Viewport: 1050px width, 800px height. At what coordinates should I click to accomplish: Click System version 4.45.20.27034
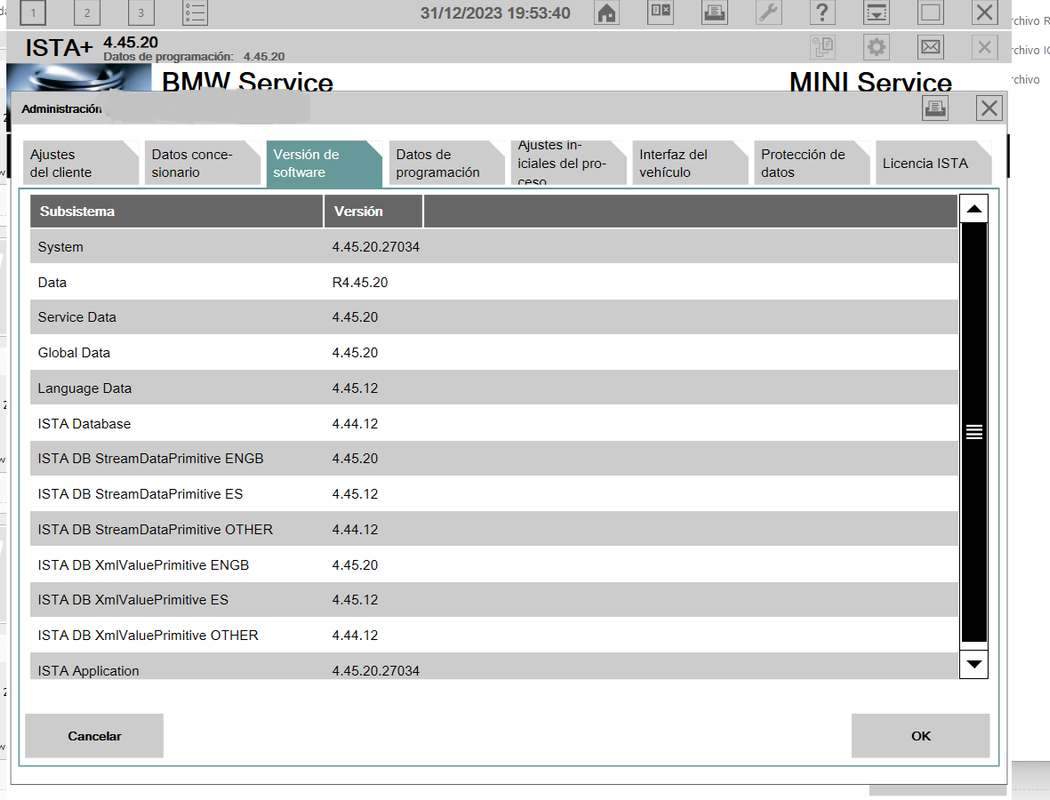click(376, 247)
